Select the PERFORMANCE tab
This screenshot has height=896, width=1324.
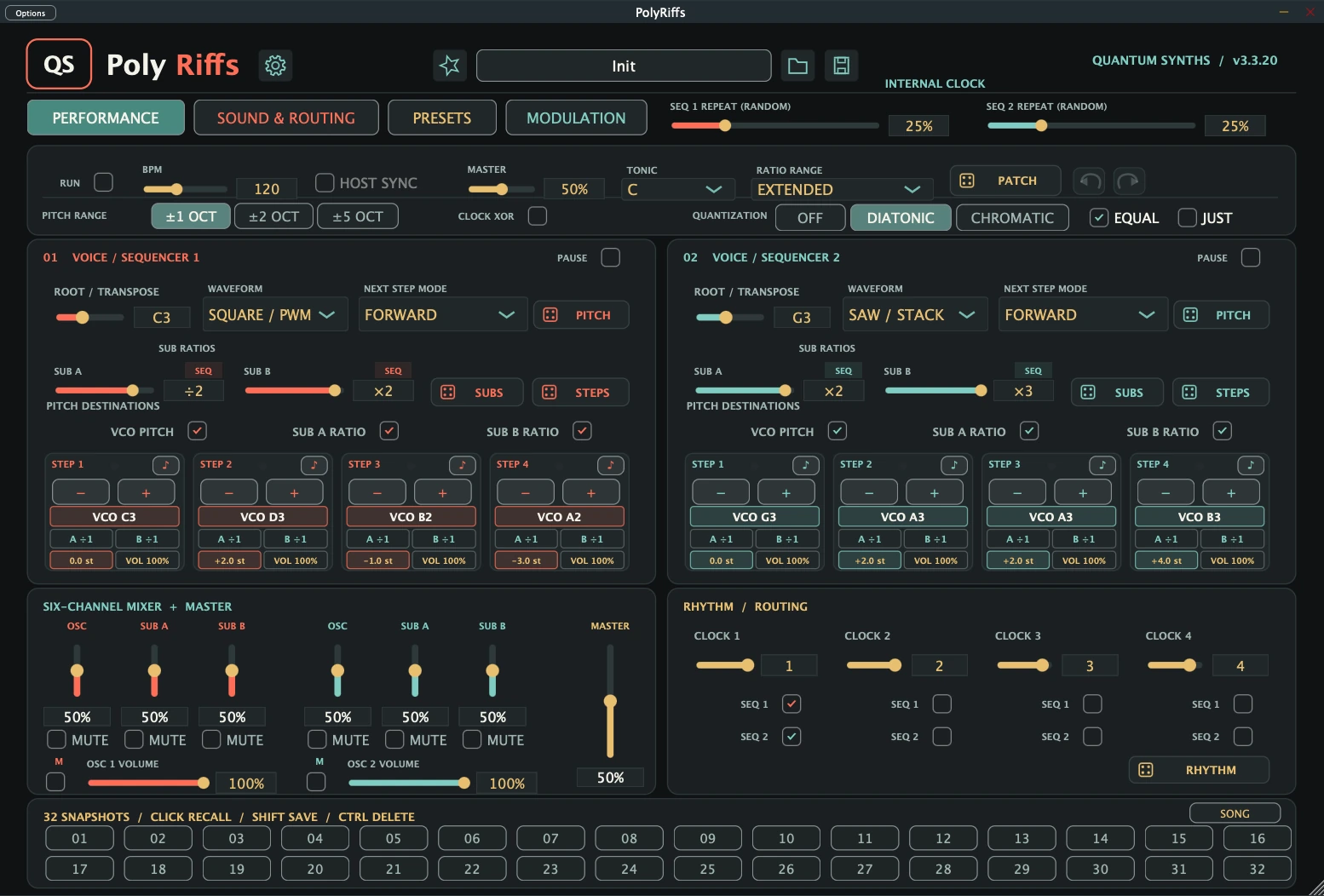point(106,118)
